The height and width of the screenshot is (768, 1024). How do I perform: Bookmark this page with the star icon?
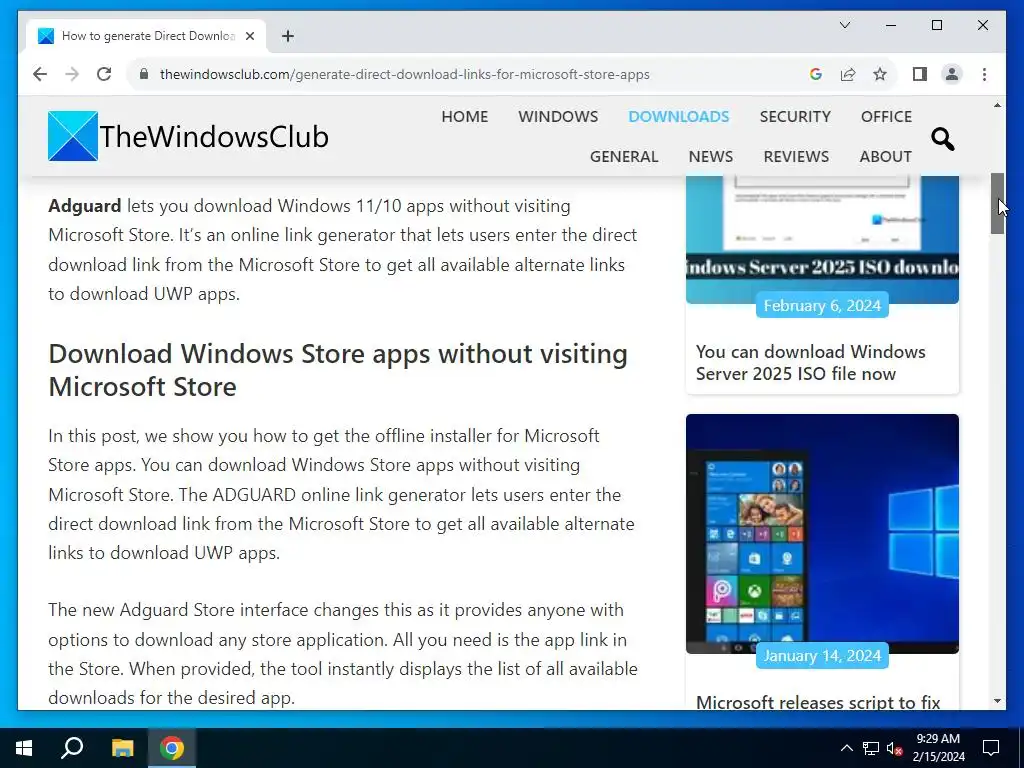point(880,74)
